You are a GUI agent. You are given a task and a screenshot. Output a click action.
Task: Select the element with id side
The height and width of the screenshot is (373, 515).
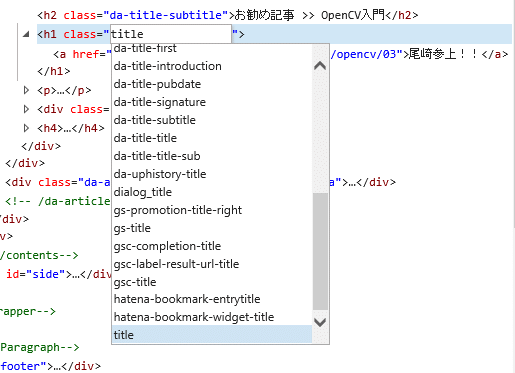58,274
